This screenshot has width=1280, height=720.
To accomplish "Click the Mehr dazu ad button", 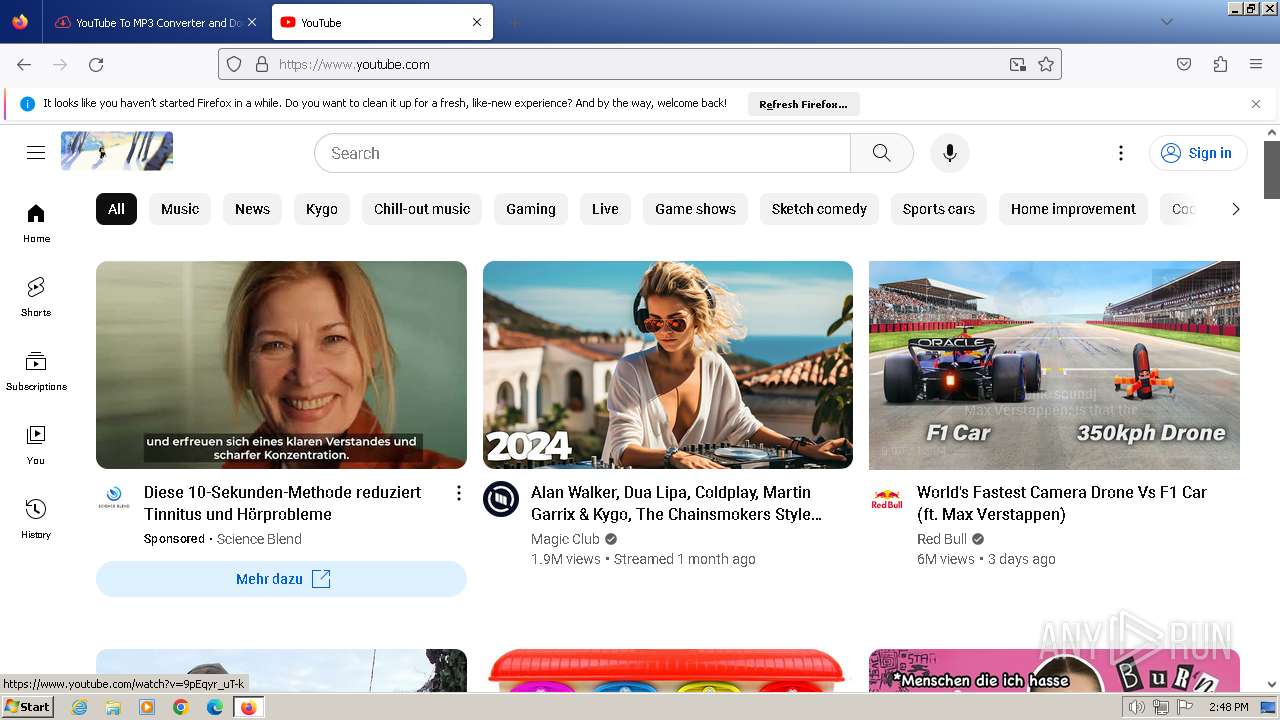I will [281, 579].
